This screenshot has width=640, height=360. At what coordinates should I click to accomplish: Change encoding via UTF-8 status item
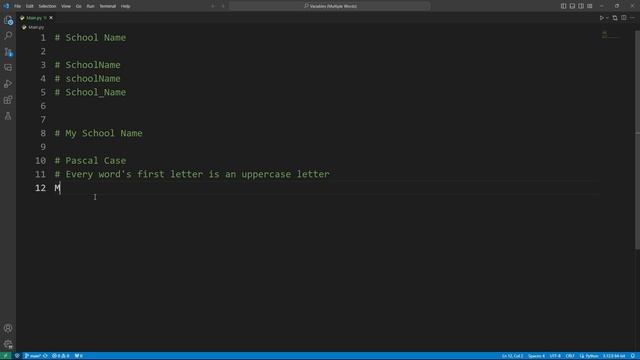point(555,356)
